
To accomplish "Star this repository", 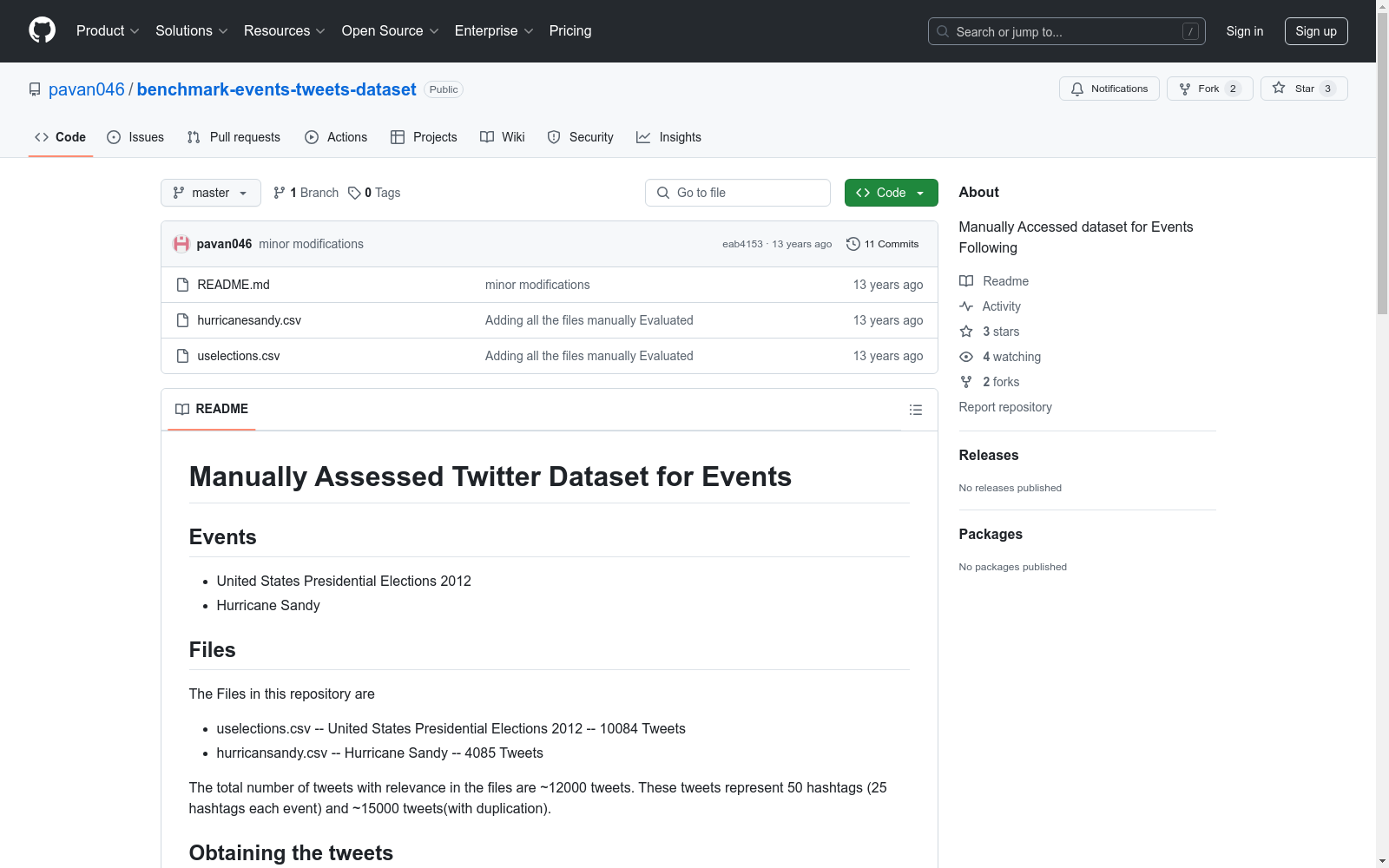I will click(1304, 89).
